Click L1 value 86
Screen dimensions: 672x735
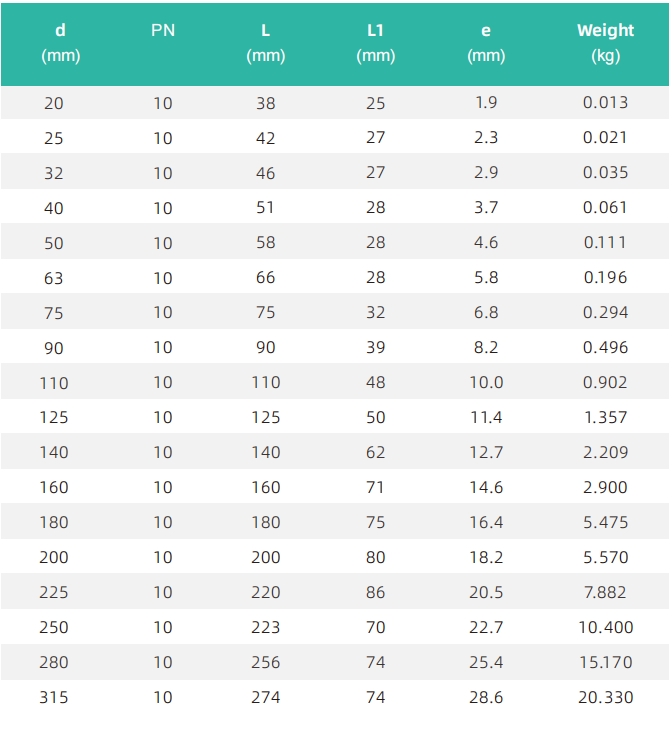pos(375,592)
